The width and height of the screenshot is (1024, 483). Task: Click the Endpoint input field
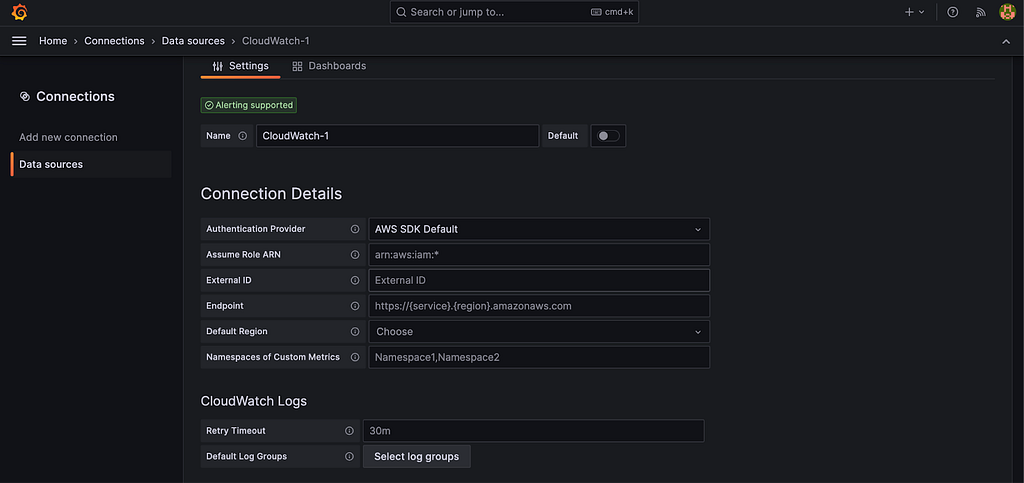tap(539, 305)
